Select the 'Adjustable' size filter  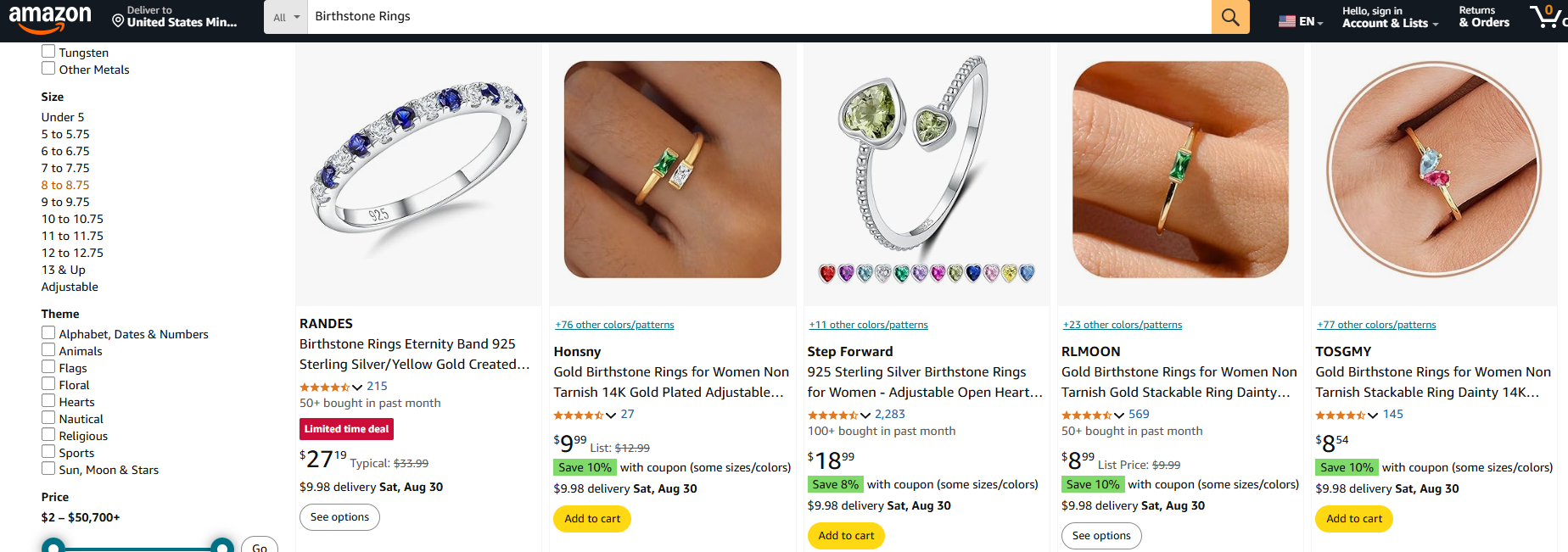tap(70, 287)
